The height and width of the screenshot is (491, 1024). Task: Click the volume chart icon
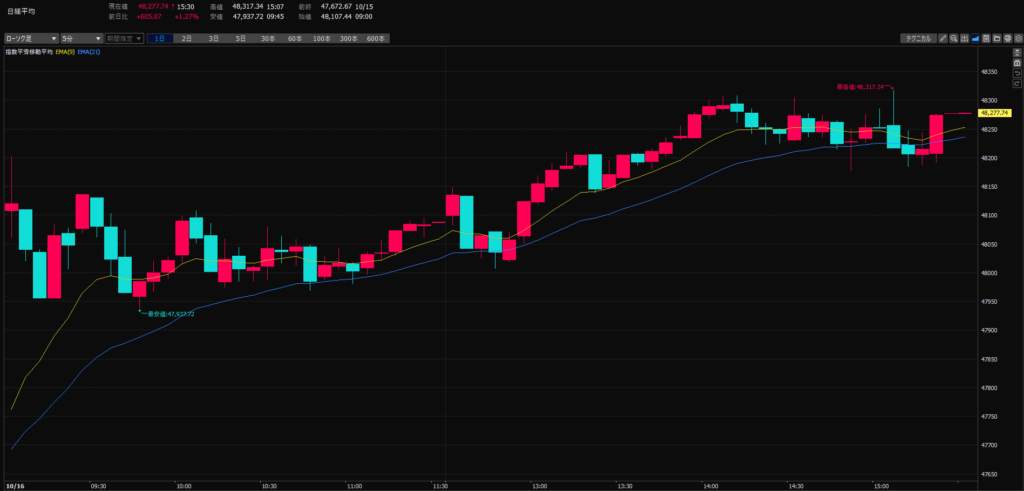[964, 38]
